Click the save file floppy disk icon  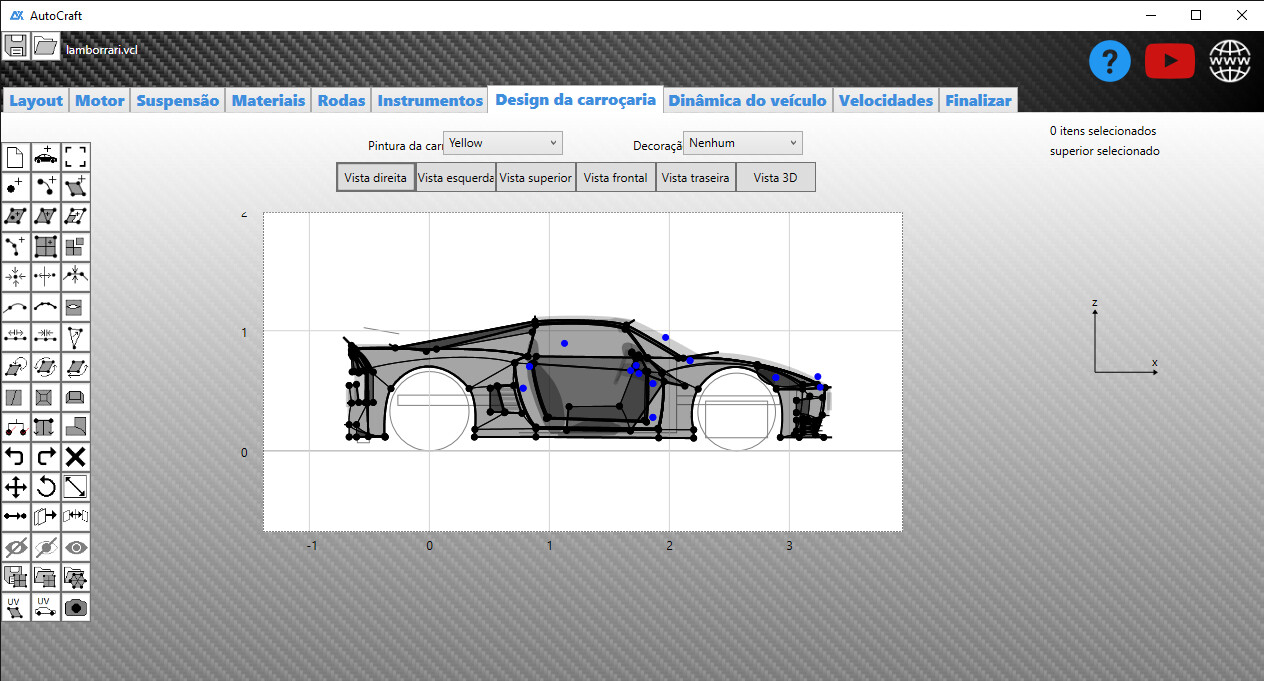click(x=16, y=46)
